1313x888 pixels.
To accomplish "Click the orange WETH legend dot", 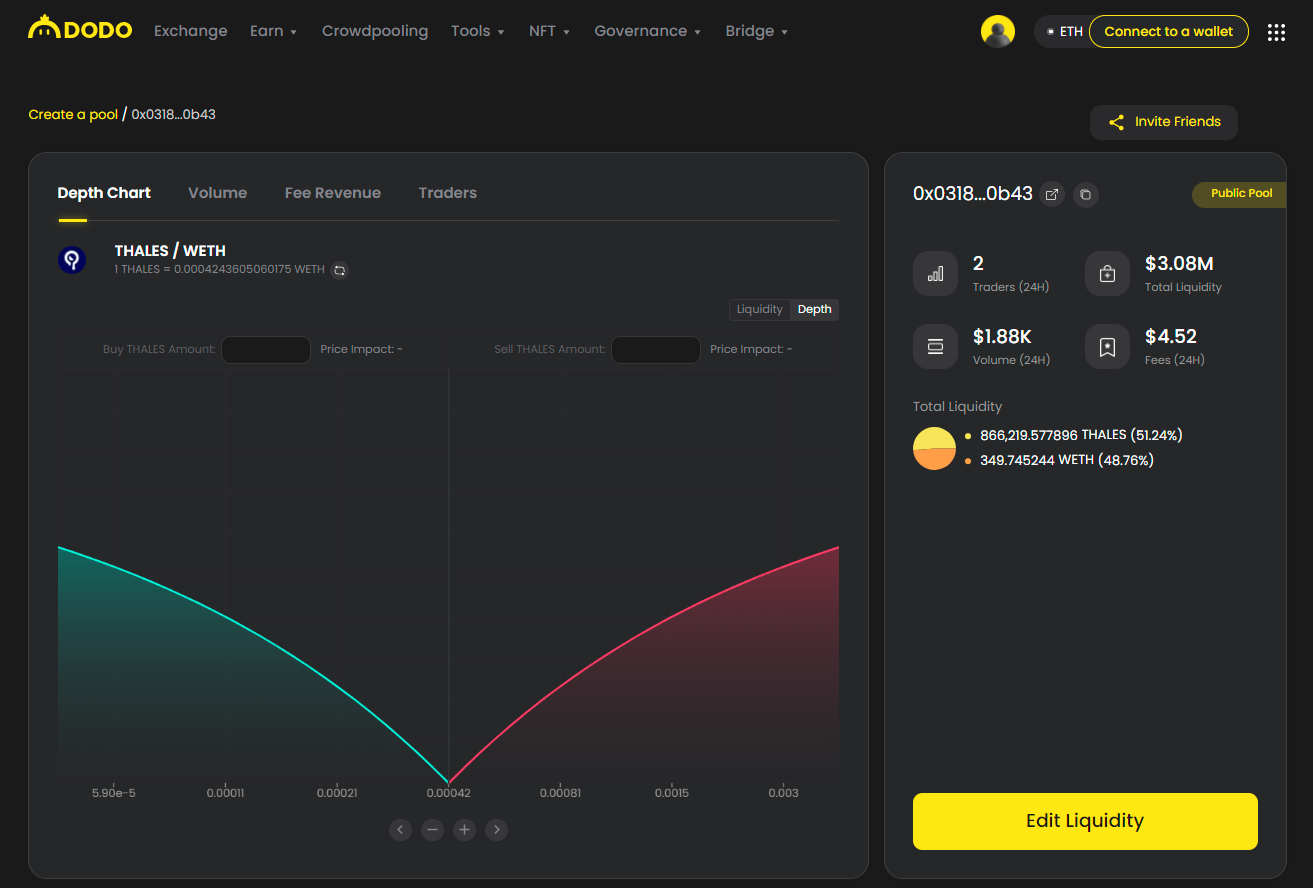I will click(968, 461).
